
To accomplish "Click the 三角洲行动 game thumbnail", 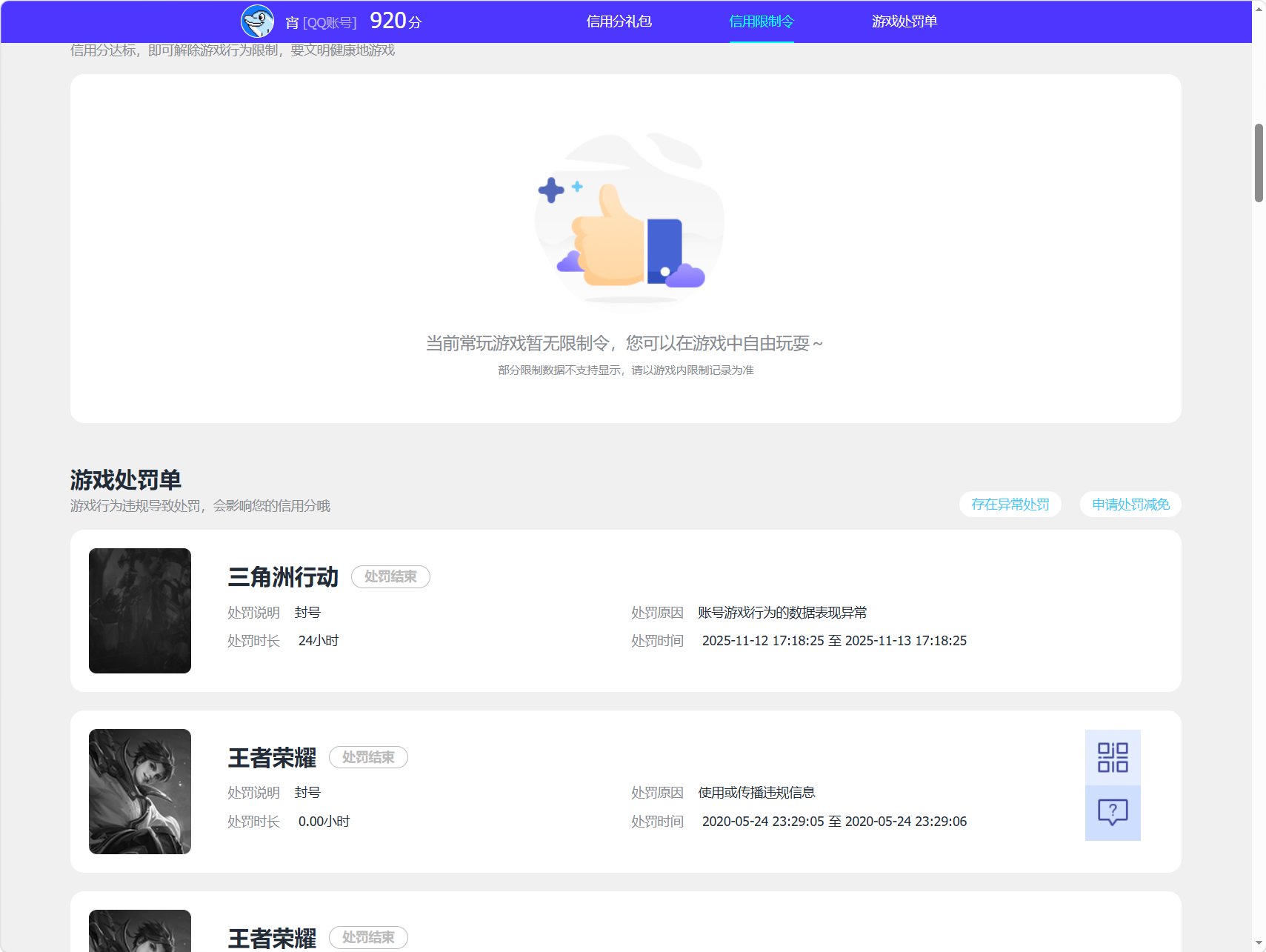I will pyautogui.click(x=140, y=610).
